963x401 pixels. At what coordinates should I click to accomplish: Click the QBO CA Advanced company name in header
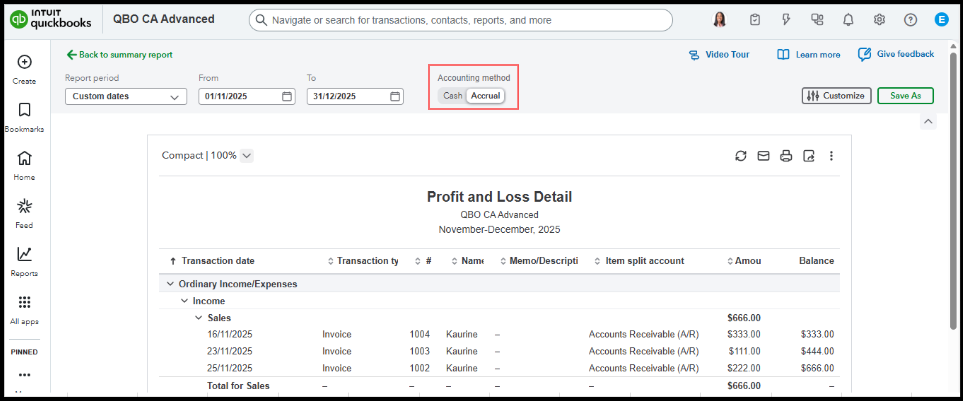(x=163, y=19)
